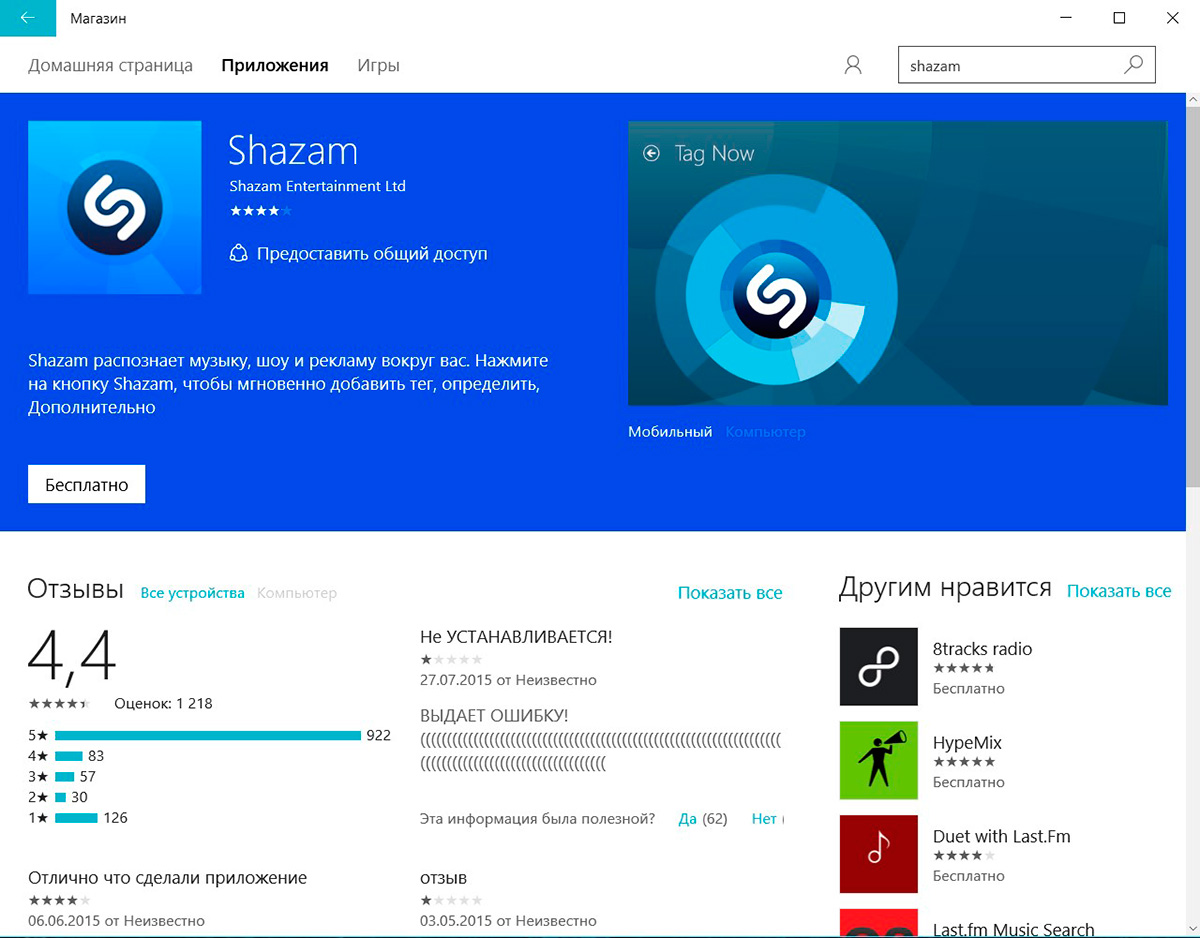This screenshot has height=938, width=1200.
Task: Switch to the Домашняя страница tab
Action: pos(110,65)
